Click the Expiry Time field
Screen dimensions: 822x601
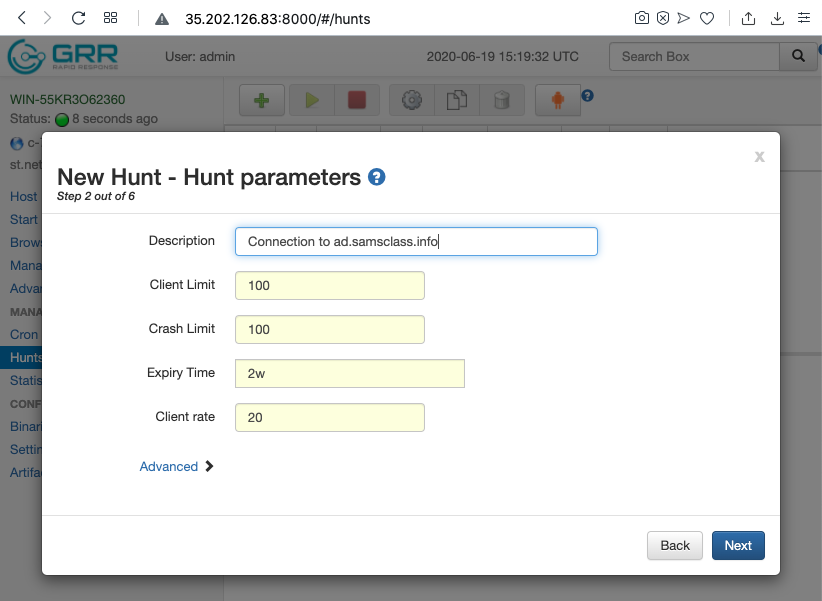(350, 373)
